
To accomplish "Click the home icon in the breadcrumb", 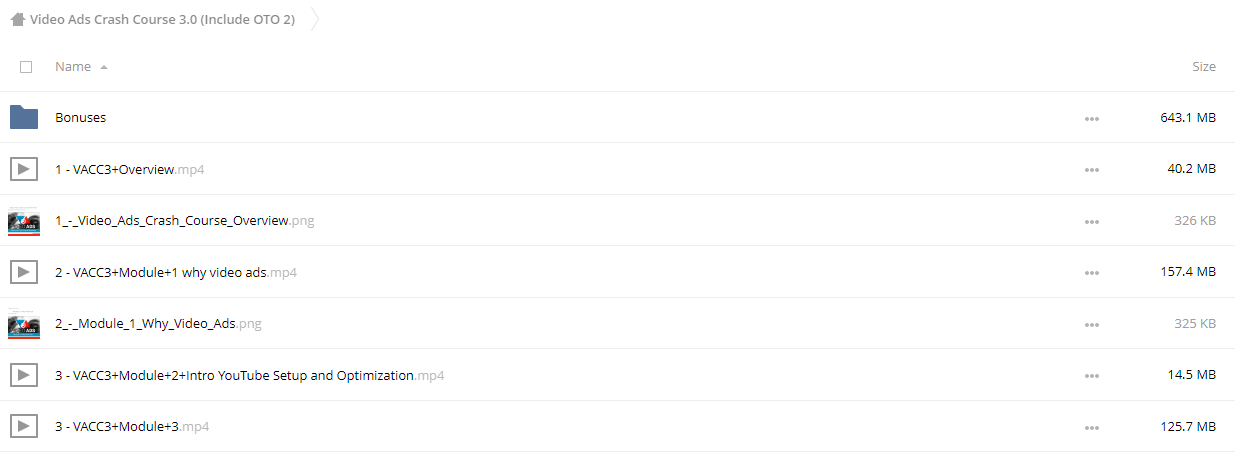I will [x=18, y=19].
